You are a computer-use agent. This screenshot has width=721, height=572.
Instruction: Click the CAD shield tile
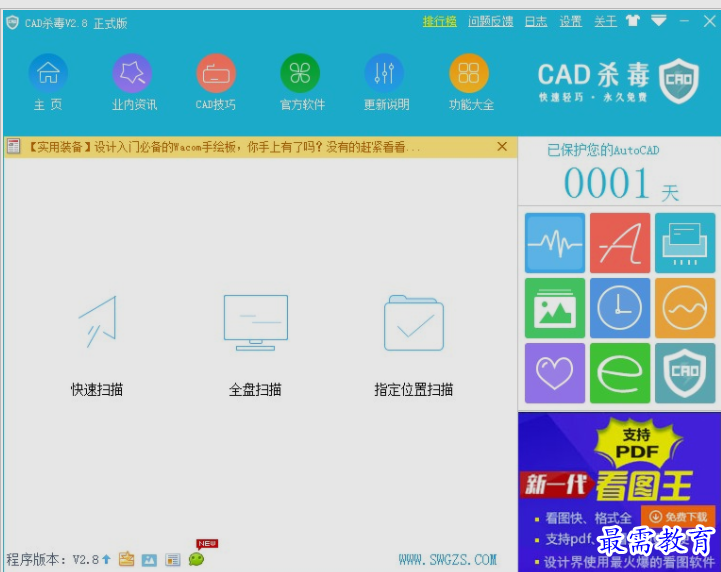point(685,373)
